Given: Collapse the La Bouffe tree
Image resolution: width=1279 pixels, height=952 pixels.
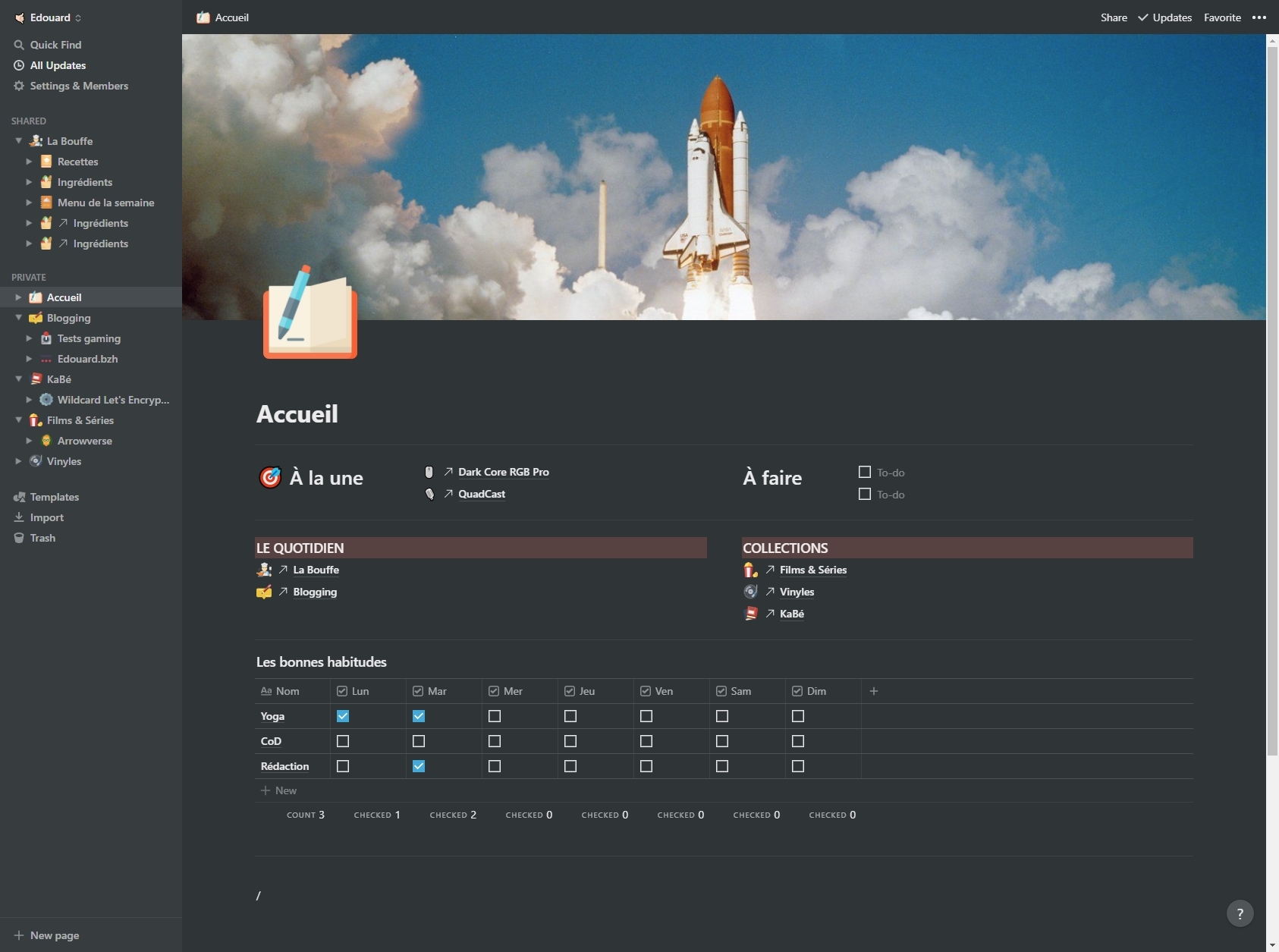Looking at the screenshot, I should pyautogui.click(x=18, y=141).
